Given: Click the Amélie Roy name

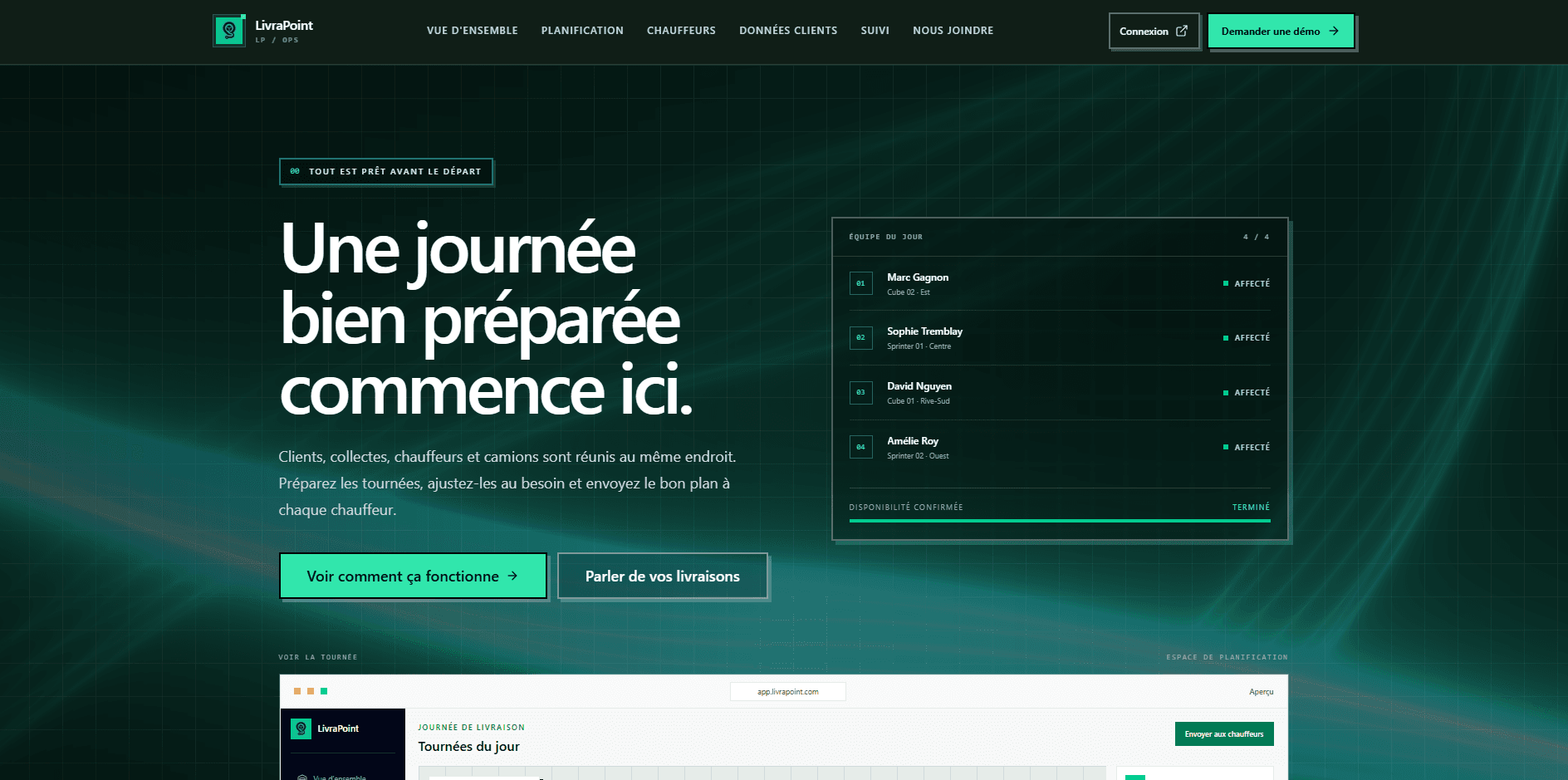Looking at the screenshot, I should click(913, 441).
